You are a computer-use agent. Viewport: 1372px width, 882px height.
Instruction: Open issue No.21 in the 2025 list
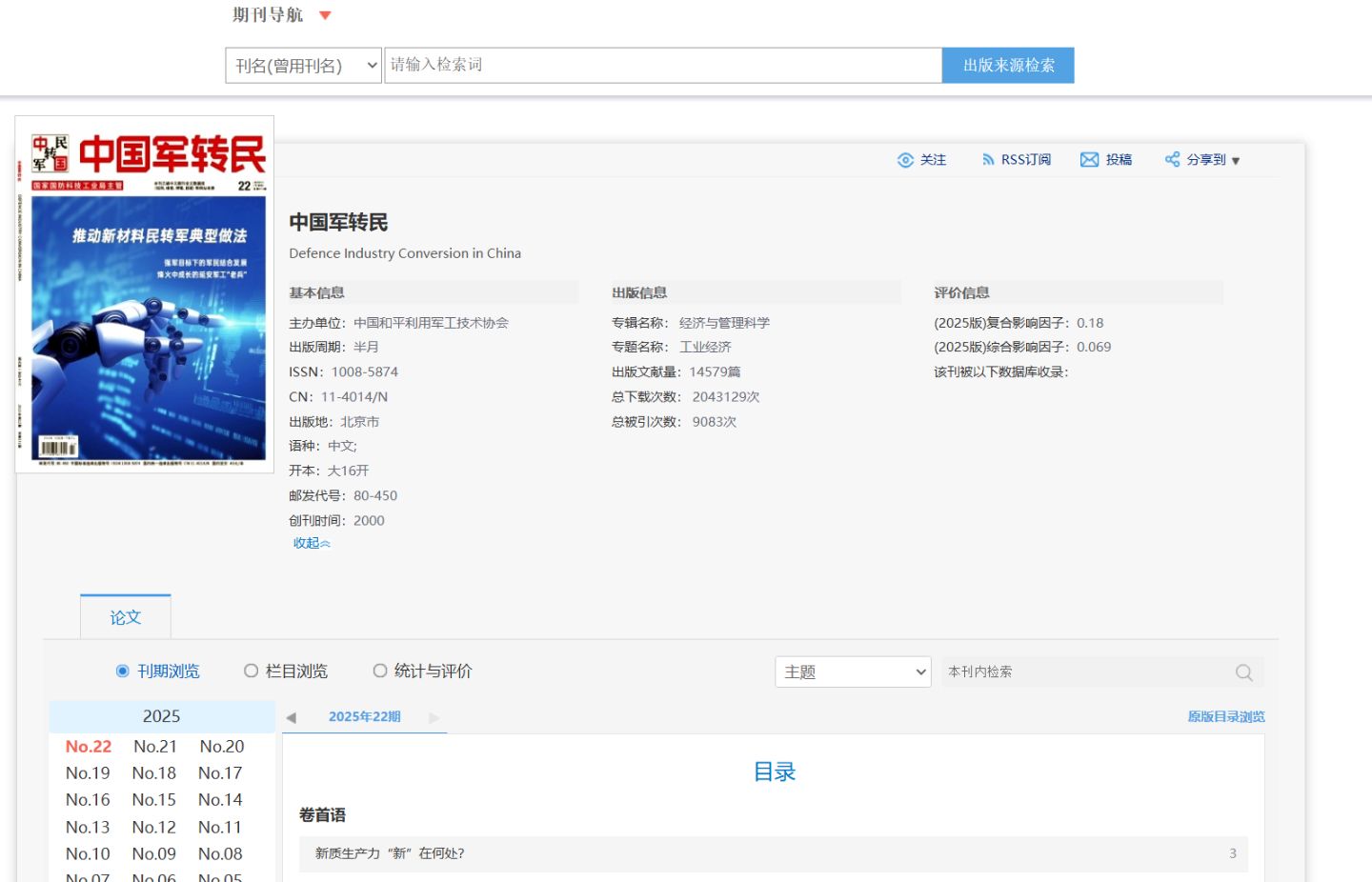coord(155,747)
